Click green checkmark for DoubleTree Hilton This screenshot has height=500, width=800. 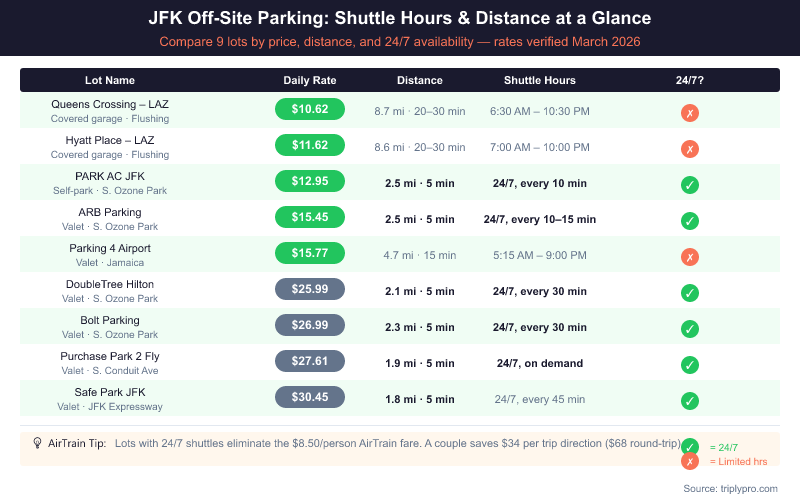[x=690, y=293]
